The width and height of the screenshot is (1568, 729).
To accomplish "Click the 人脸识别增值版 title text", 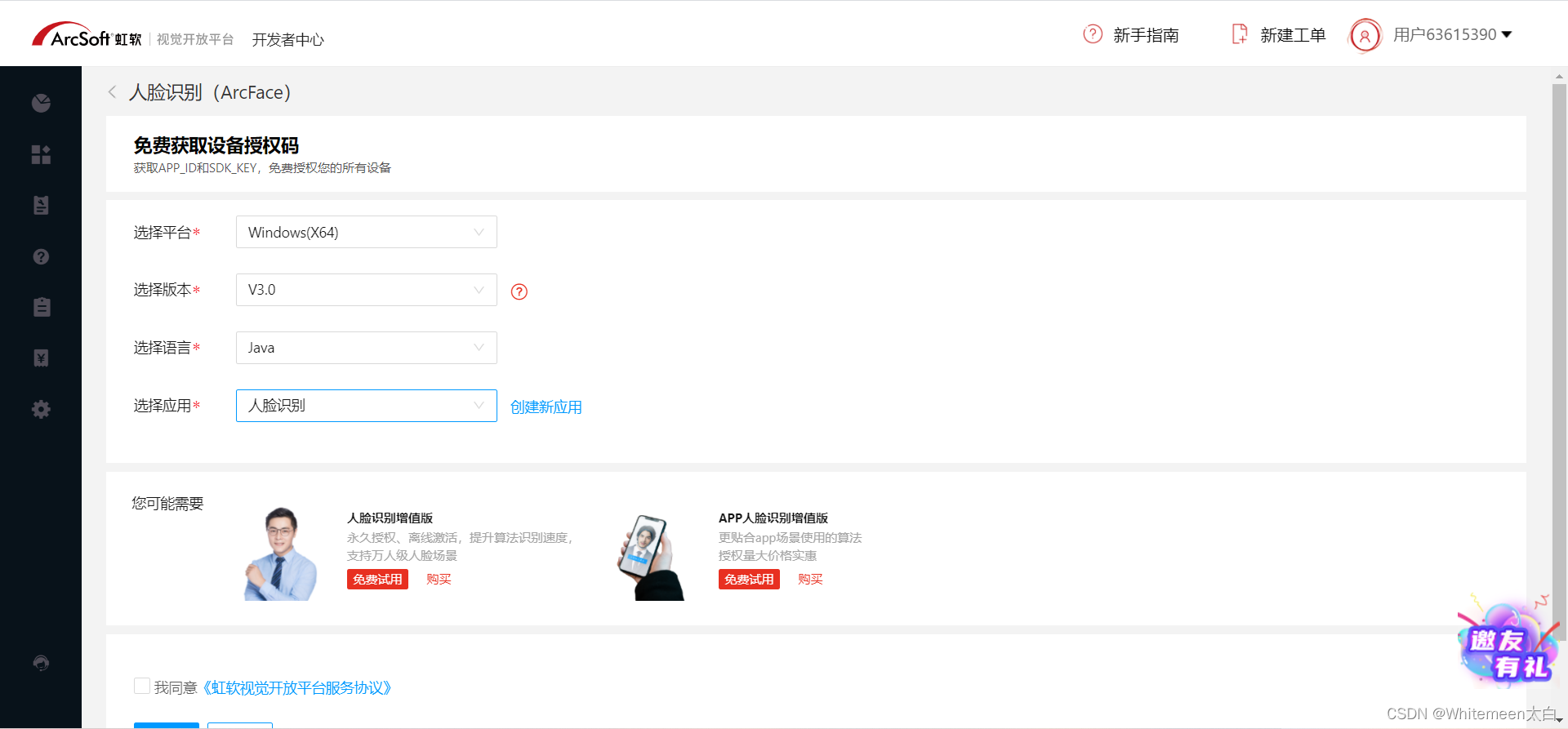I will [x=390, y=518].
